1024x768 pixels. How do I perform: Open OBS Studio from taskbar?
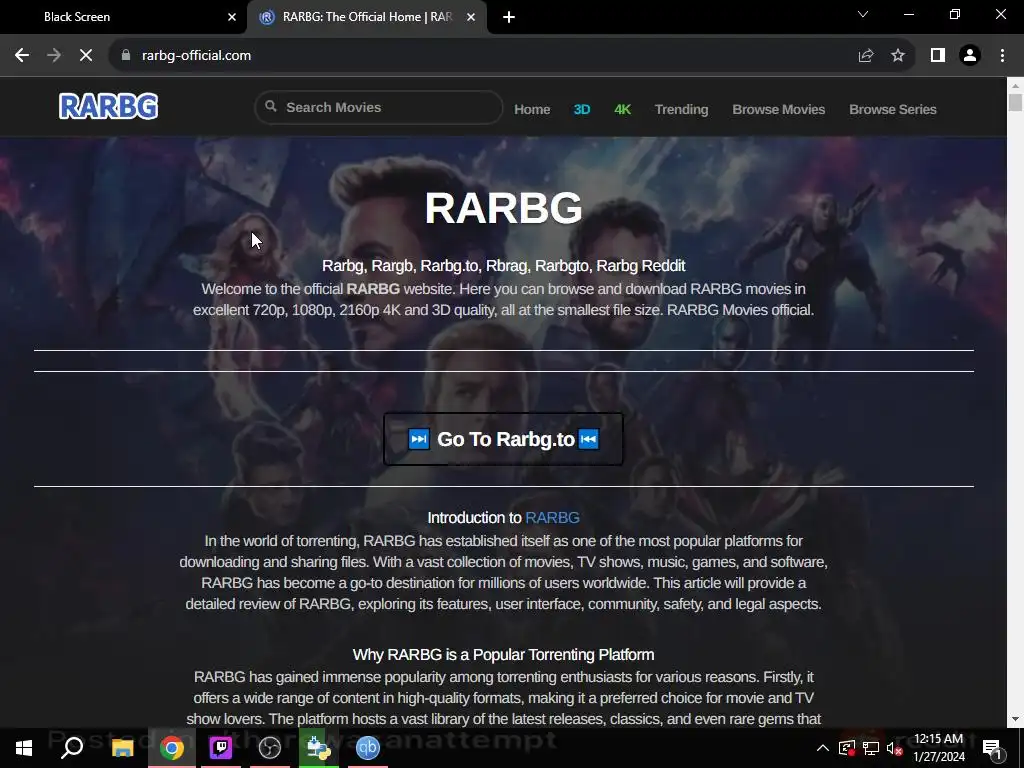tap(270, 748)
